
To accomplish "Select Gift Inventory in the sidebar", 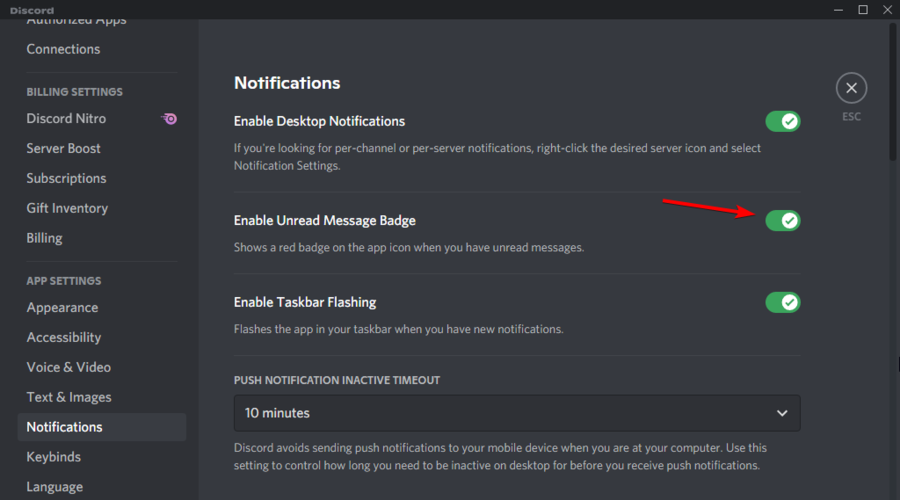I will coord(67,209).
